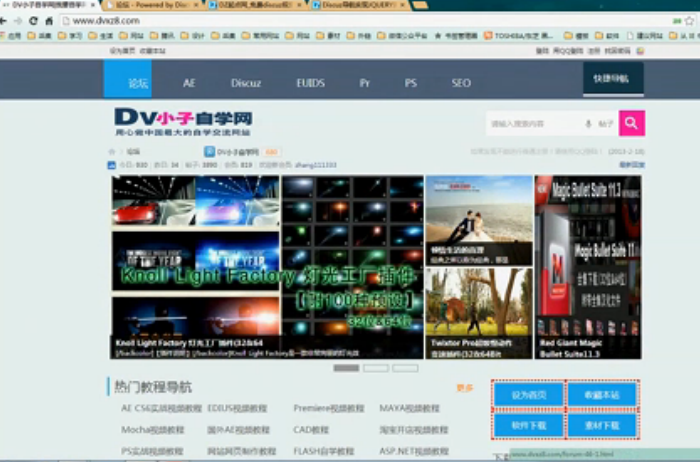Click the blue statistics chart icon
The image size is (700, 462).
pos(112,165)
